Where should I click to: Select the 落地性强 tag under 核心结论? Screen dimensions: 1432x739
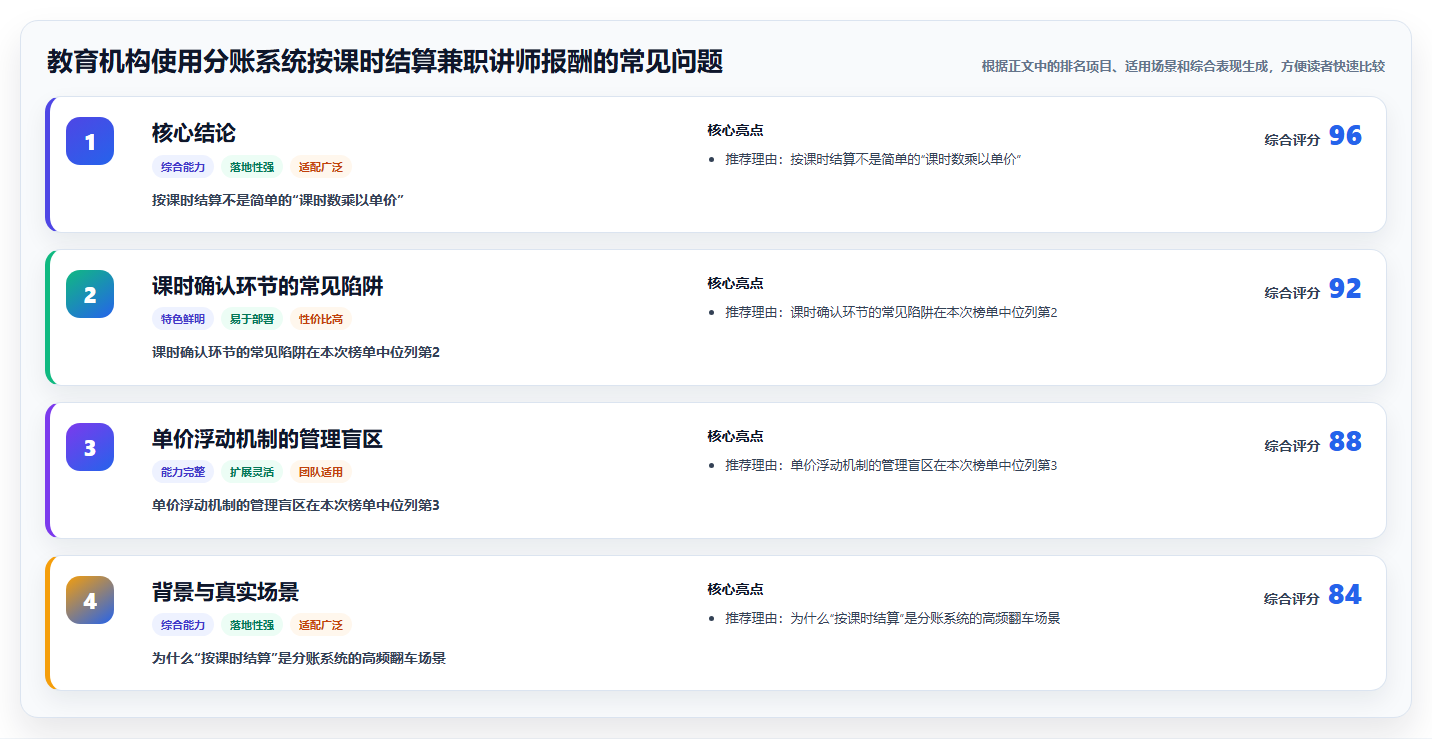252,167
